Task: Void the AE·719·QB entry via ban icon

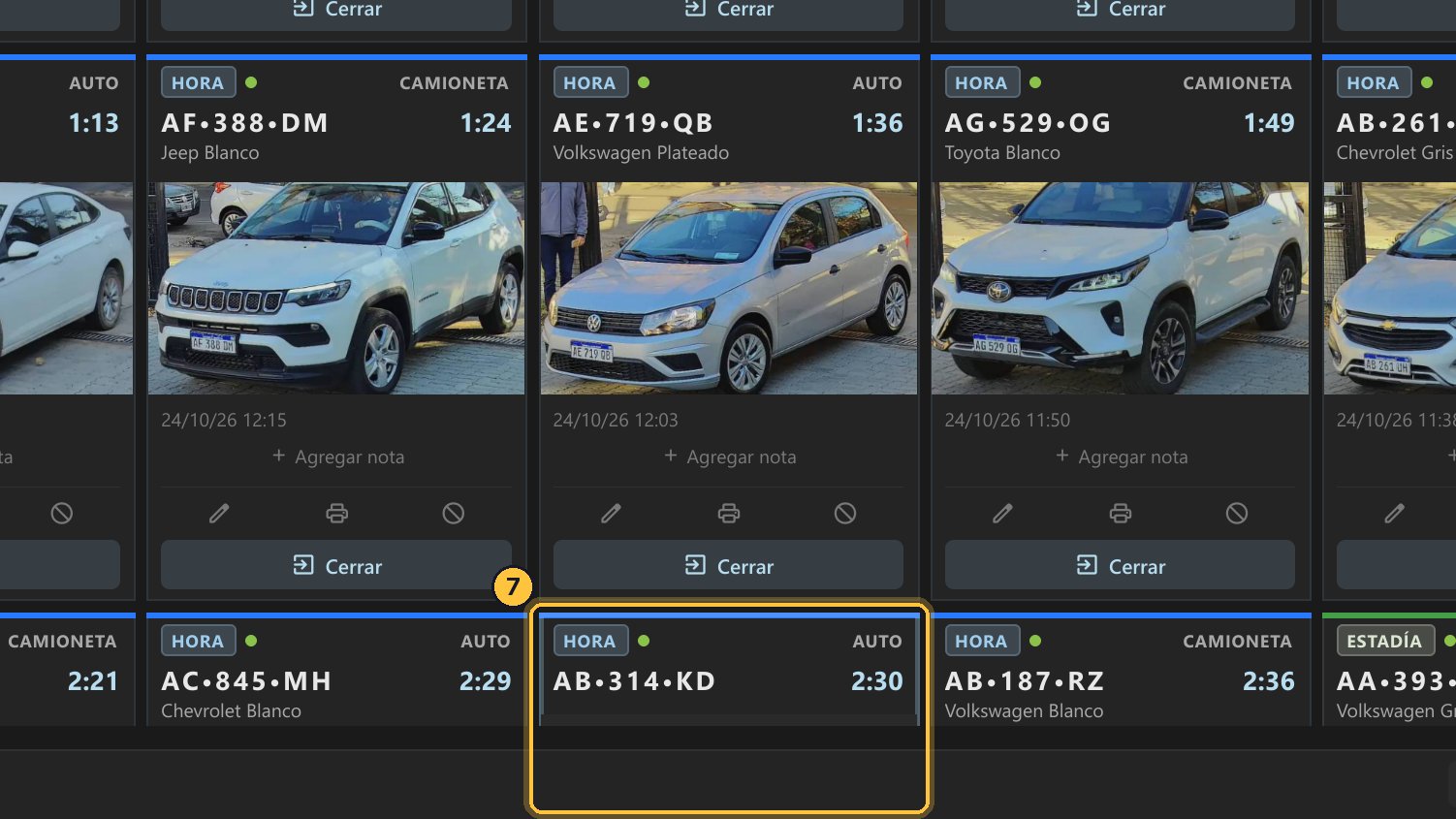Action: (x=845, y=513)
